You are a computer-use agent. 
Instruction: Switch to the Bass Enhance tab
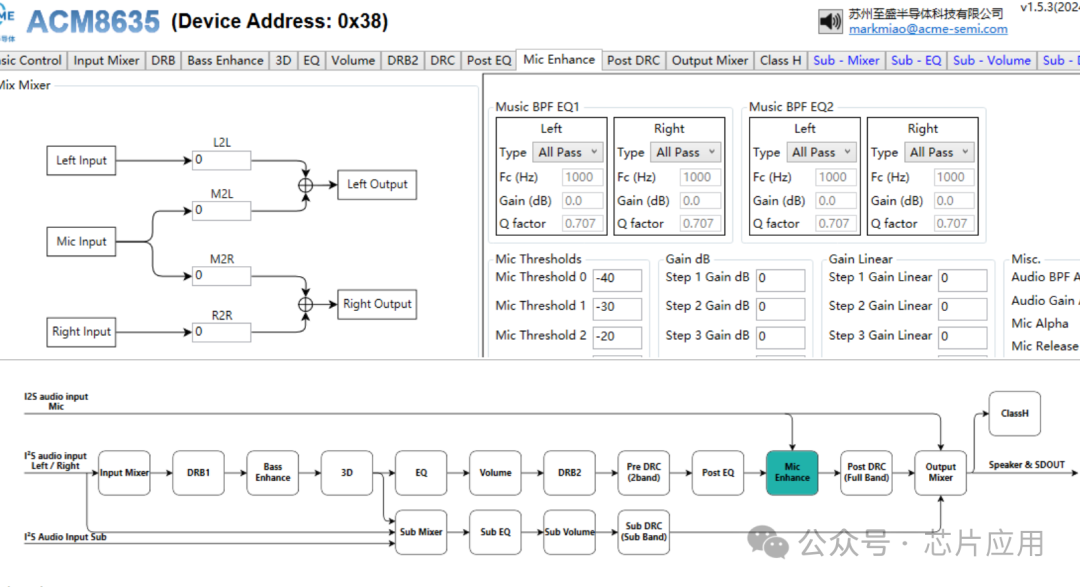click(x=225, y=60)
